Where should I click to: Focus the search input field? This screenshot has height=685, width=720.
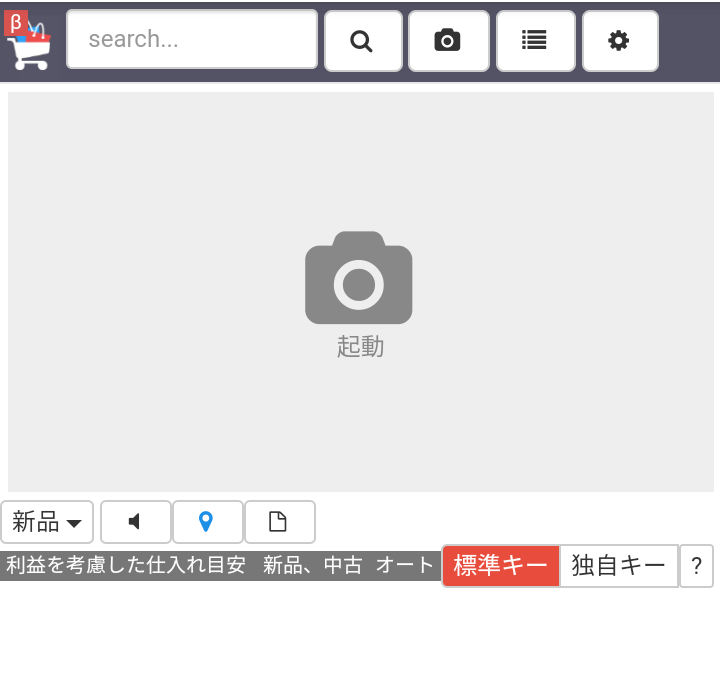[x=192, y=39]
